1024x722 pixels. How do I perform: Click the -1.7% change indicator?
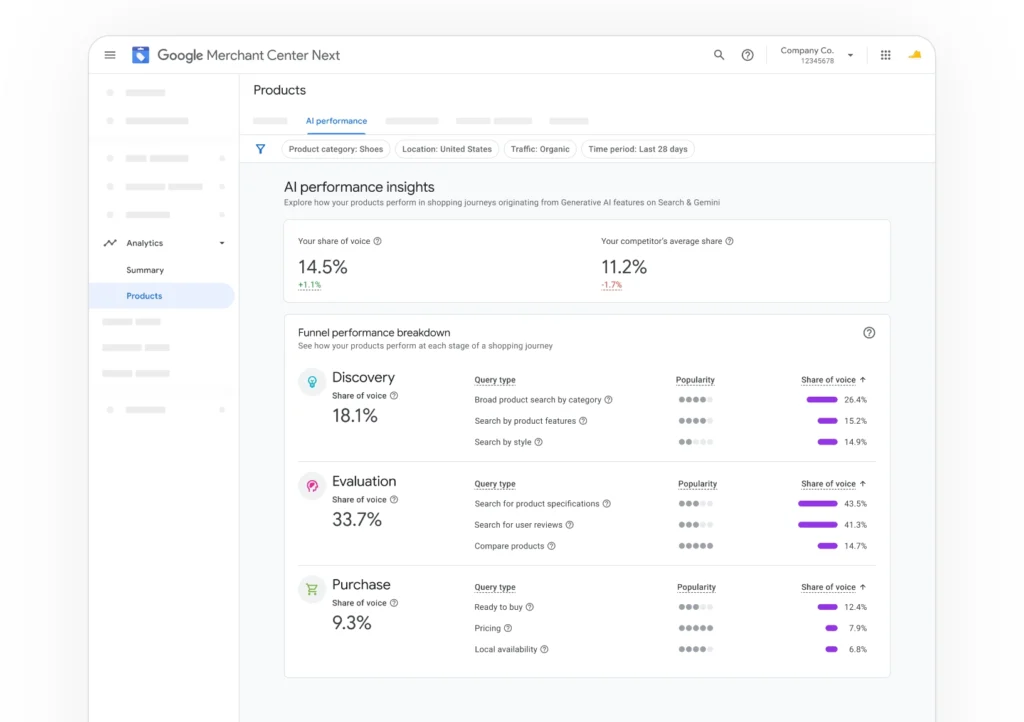pyautogui.click(x=611, y=285)
